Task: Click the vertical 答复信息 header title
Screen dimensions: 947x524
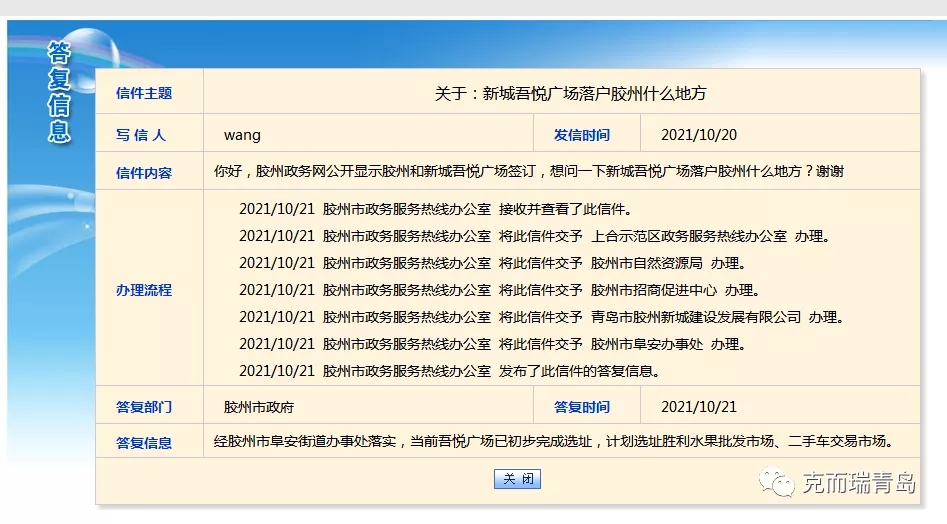Action: coord(59,92)
